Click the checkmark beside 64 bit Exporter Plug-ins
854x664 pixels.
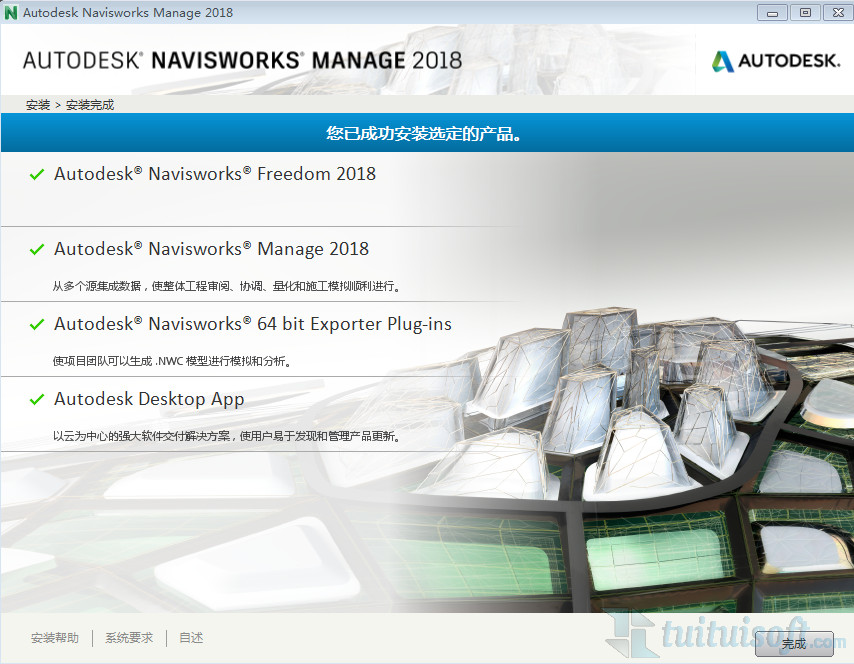(x=37, y=324)
